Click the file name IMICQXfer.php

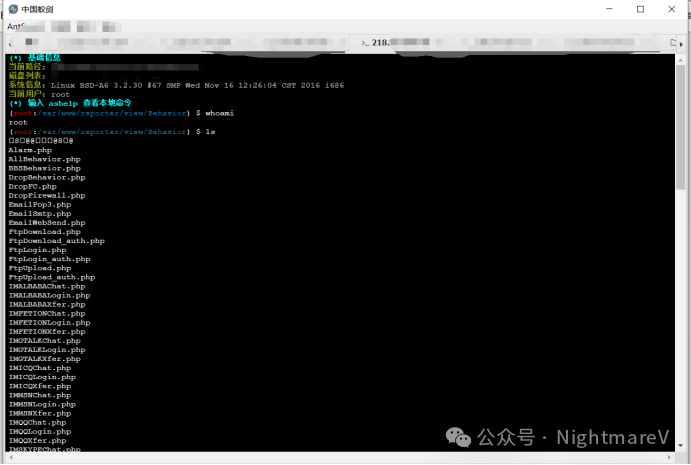pyautogui.click(x=40, y=386)
